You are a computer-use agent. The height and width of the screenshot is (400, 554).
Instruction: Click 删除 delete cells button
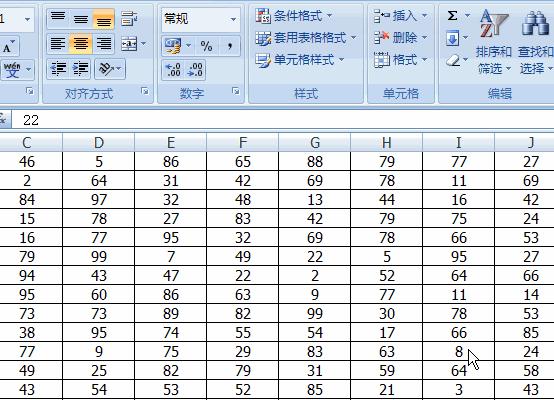[400, 37]
